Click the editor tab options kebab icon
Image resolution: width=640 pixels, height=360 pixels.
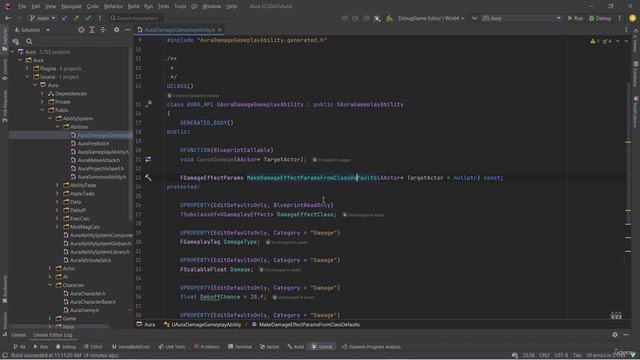click(626, 30)
